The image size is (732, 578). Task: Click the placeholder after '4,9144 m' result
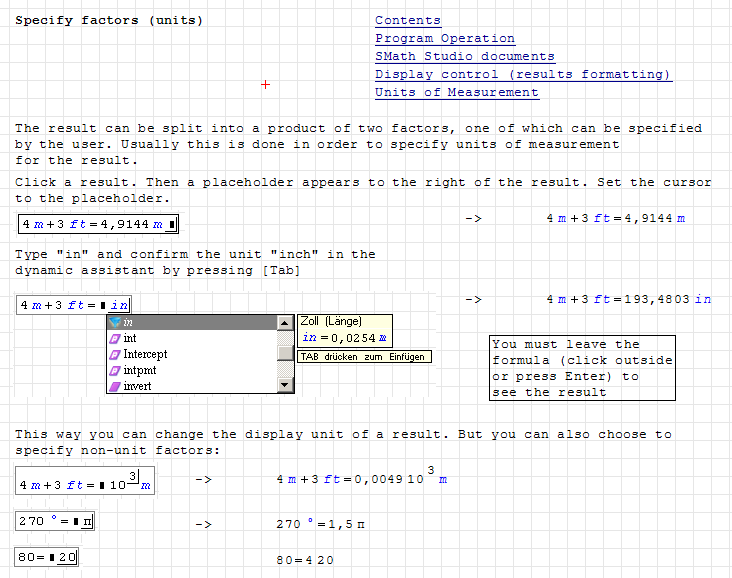tap(171, 224)
